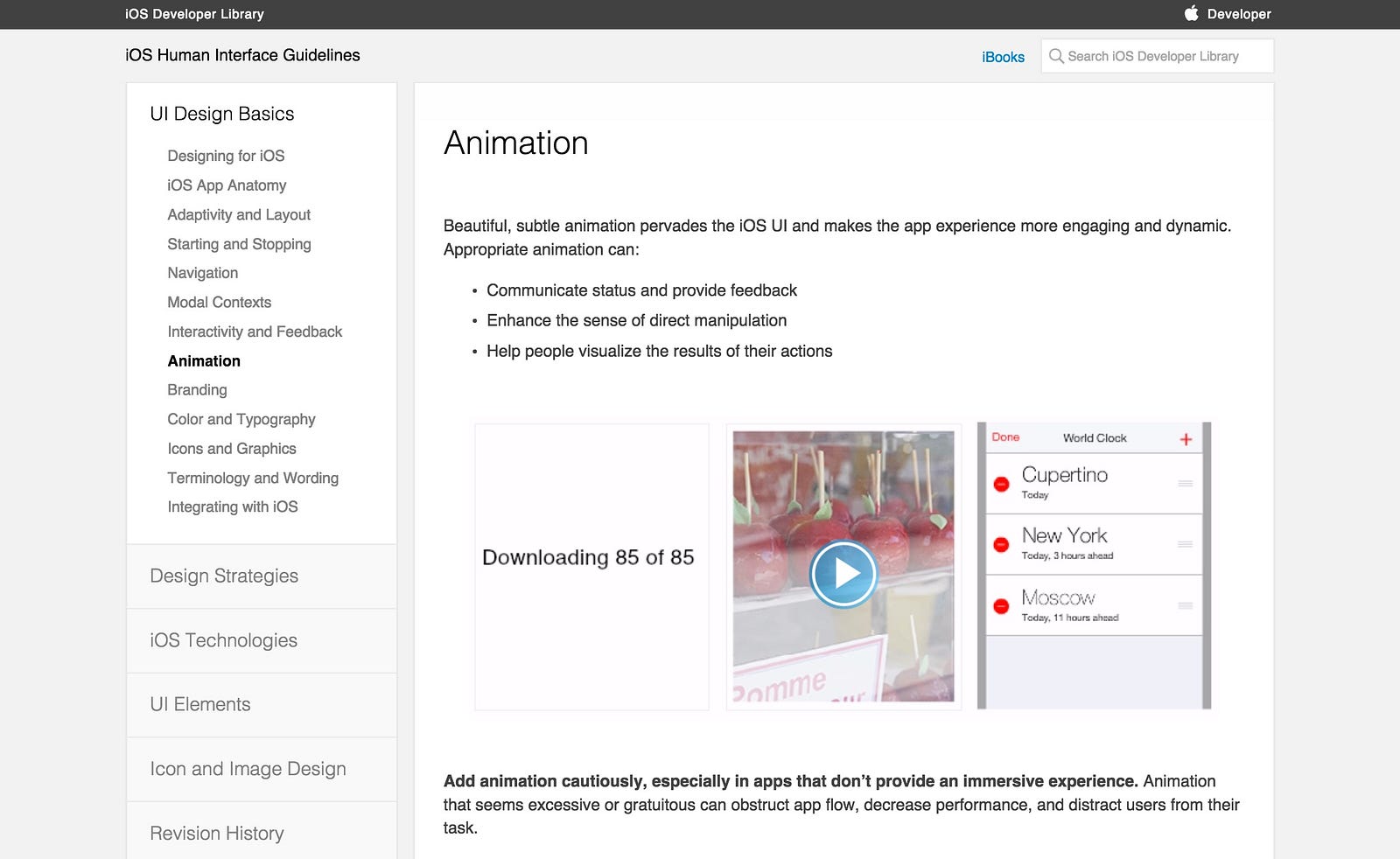
Task: Focus the Search iOS Developer Library field
Action: (1158, 56)
